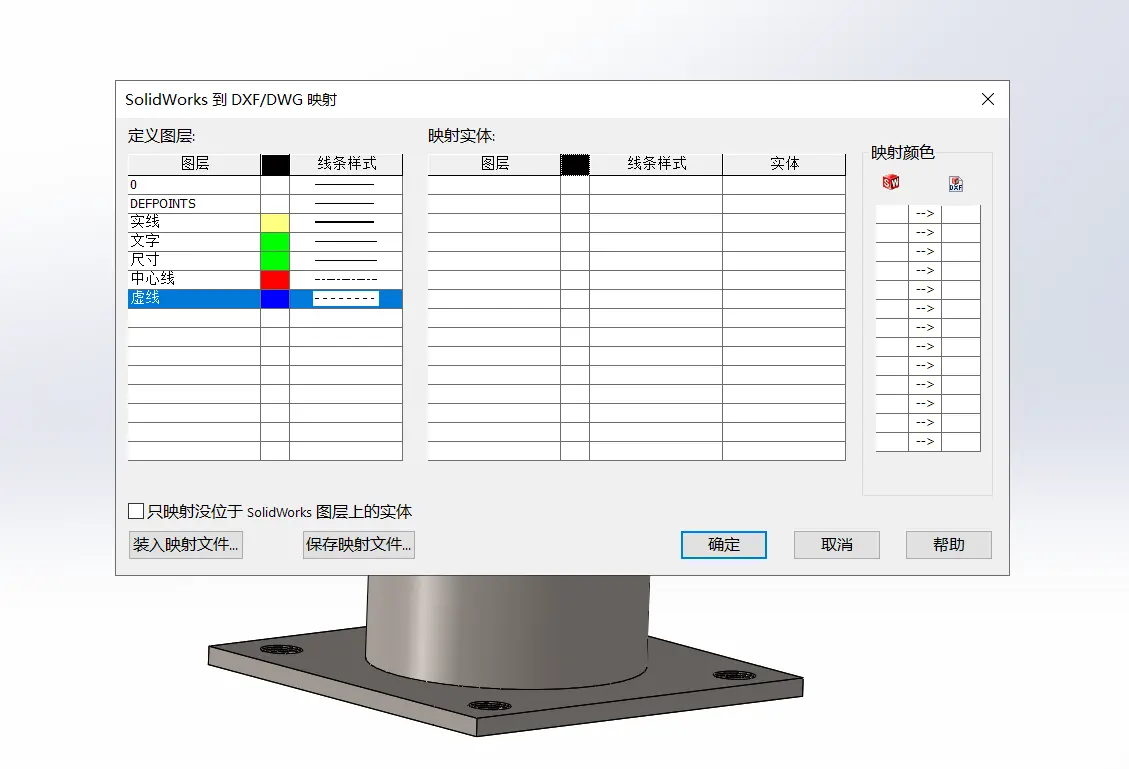
Task: Select the DEFPOINTS layer row
Action: (265, 204)
